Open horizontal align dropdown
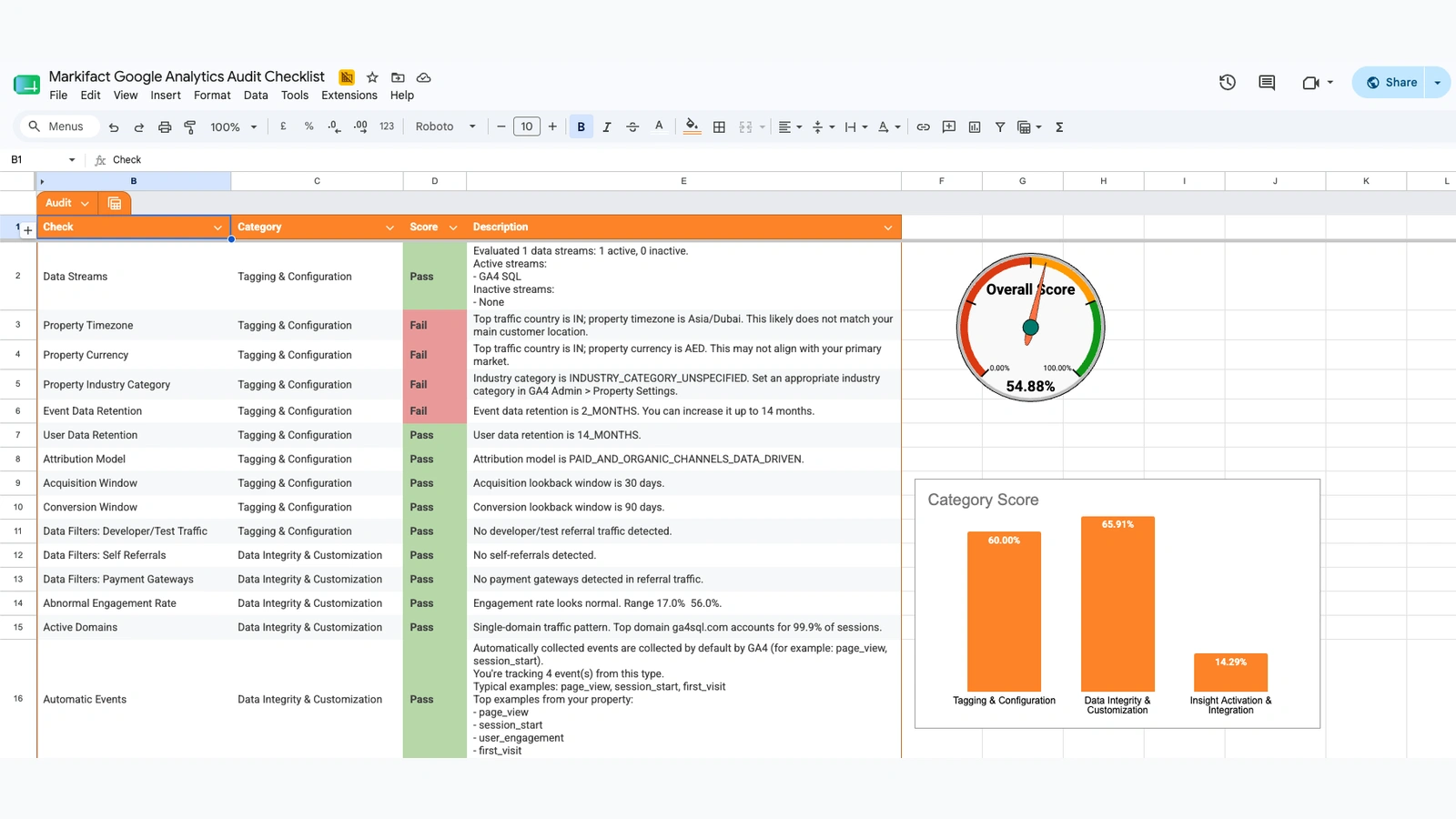 click(790, 126)
